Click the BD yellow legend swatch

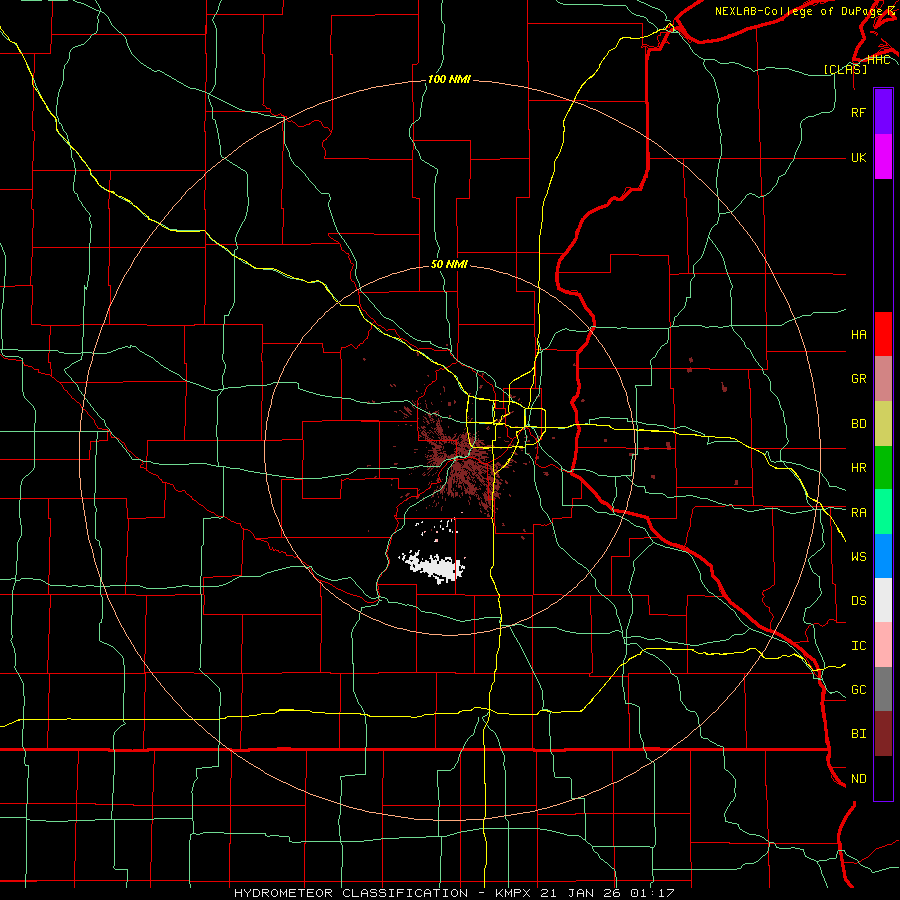883,423
